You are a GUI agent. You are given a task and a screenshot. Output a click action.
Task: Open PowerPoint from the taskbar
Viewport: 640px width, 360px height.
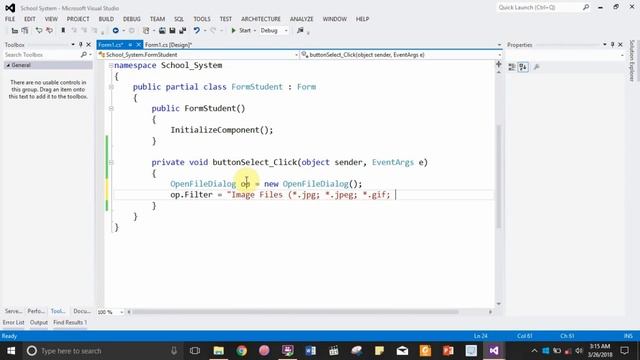tap(448, 351)
